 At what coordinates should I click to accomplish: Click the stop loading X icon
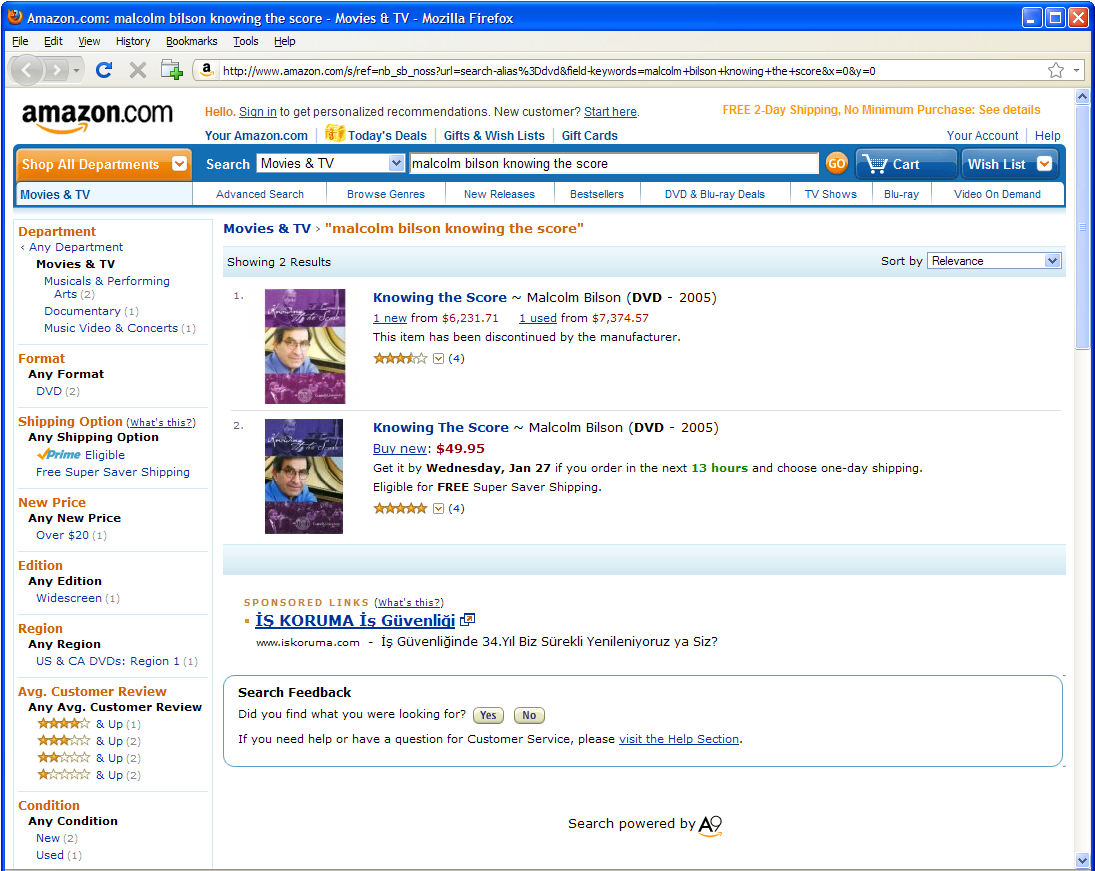[138, 70]
